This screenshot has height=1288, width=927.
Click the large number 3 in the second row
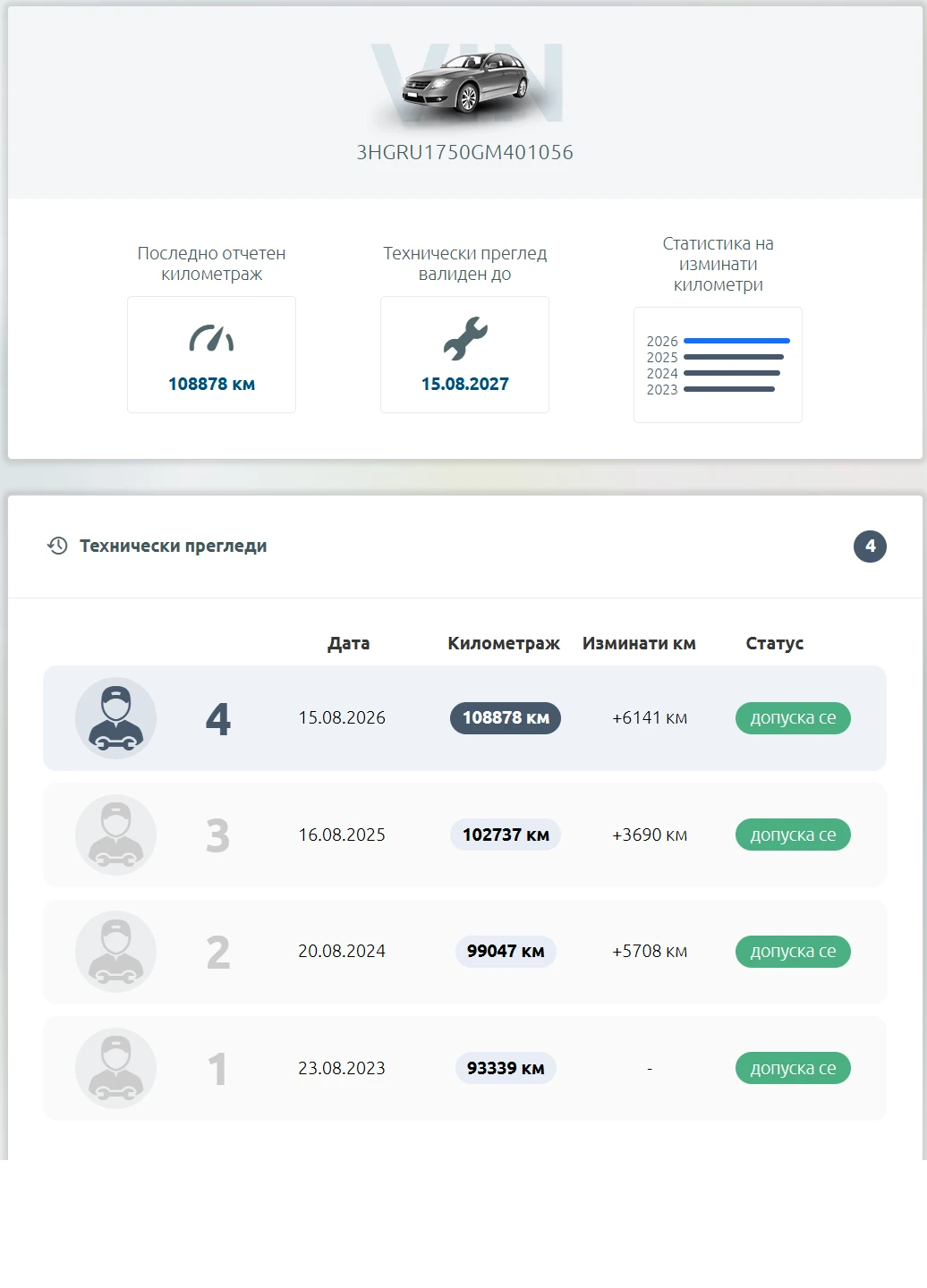pyautogui.click(x=218, y=835)
